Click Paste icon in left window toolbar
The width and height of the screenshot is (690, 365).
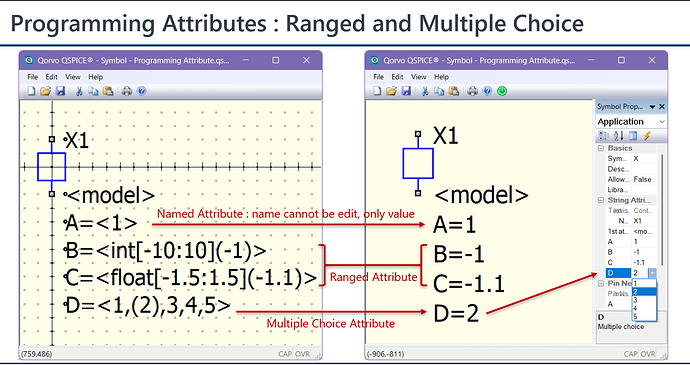(x=108, y=91)
